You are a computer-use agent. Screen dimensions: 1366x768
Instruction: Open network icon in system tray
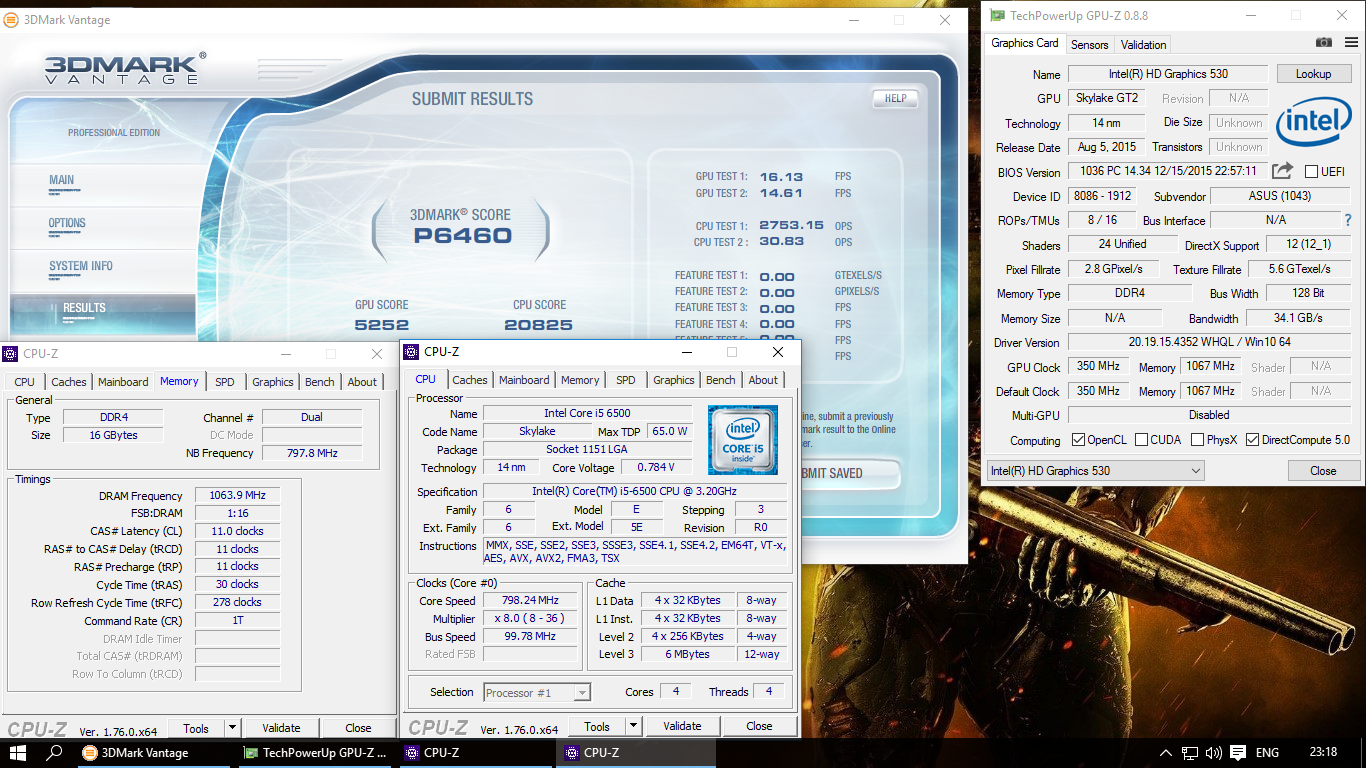pyautogui.click(x=1190, y=753)
